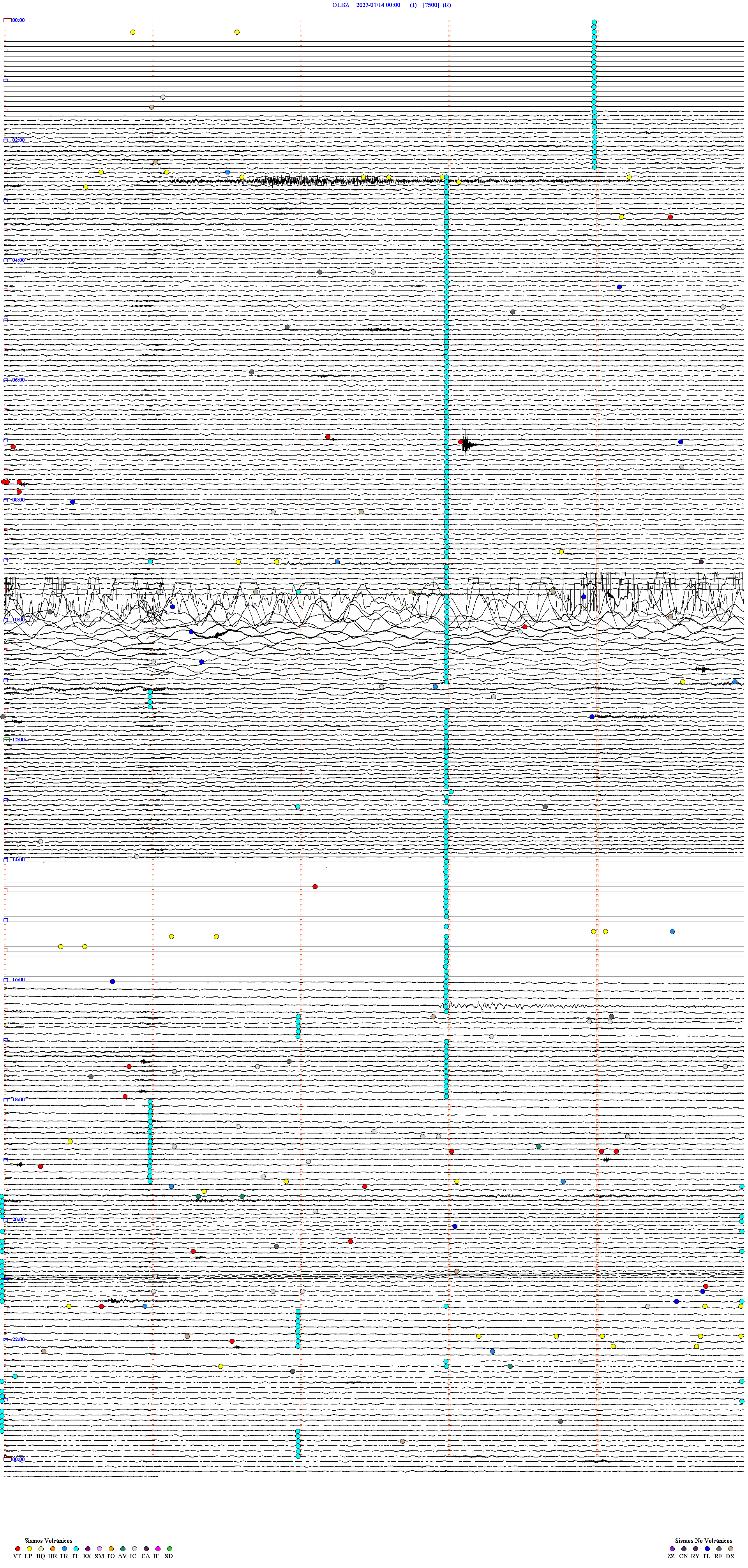Screen dimensions: 748x1568
Task: Click the green AV legend marker
Action: coord(122,1548)
